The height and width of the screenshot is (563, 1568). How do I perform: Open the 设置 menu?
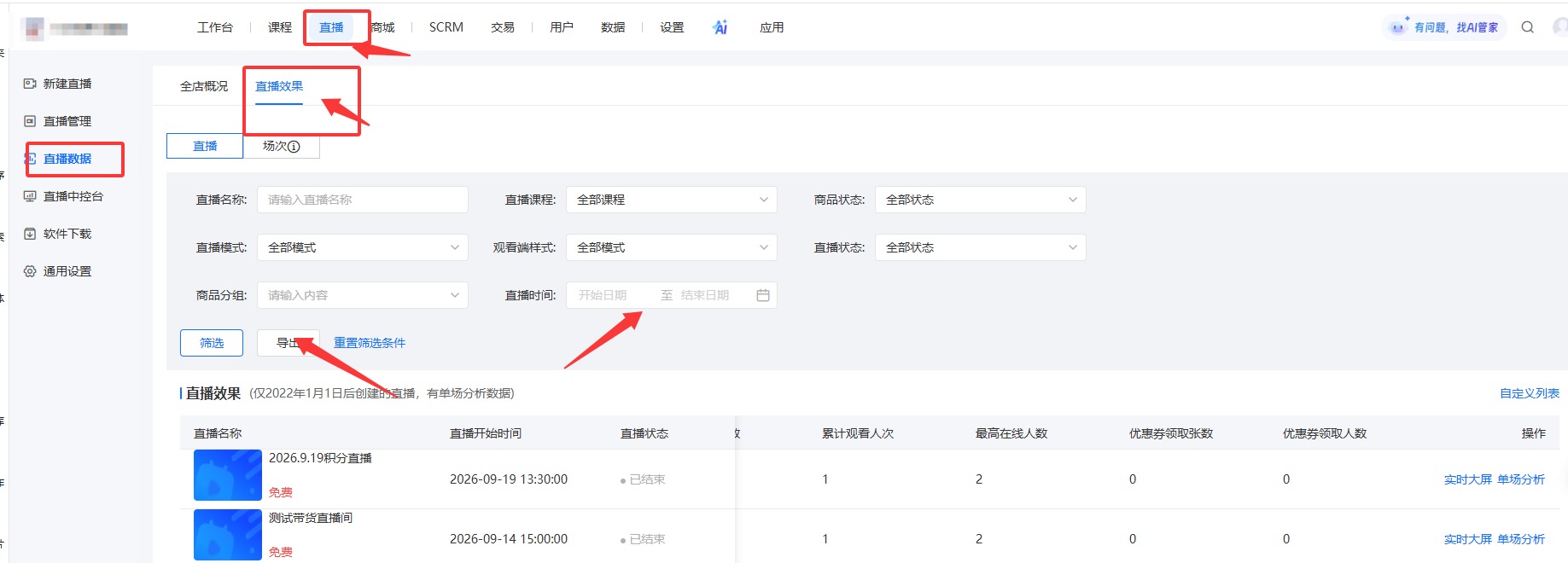coord(672,27)
